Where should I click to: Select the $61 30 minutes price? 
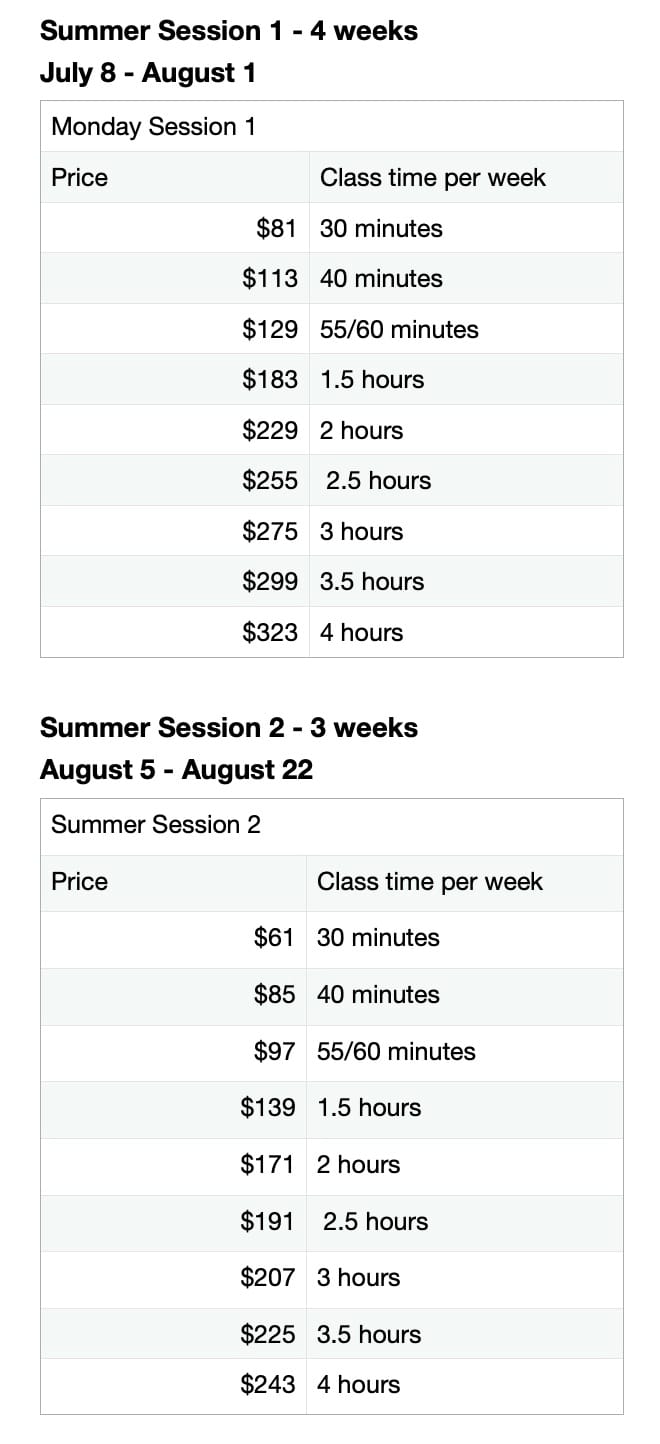coord(274,938)
